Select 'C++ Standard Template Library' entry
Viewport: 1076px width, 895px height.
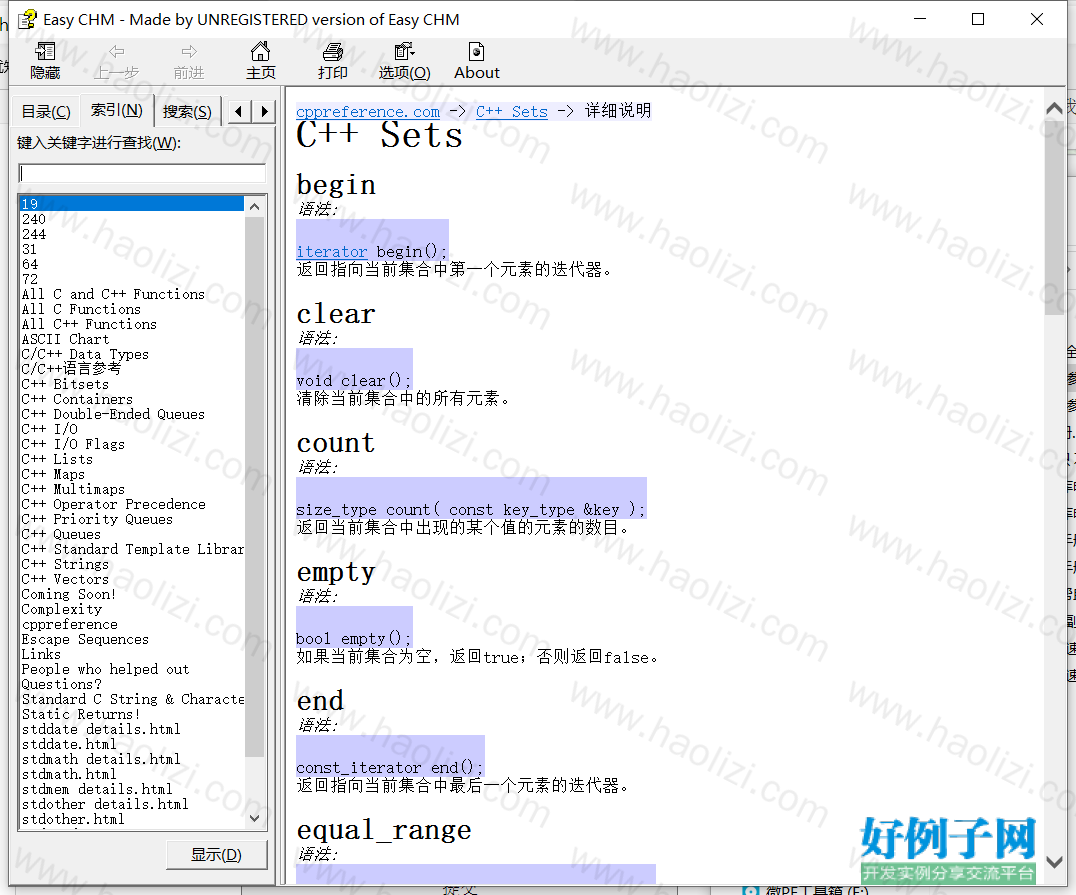coord(132,550)
